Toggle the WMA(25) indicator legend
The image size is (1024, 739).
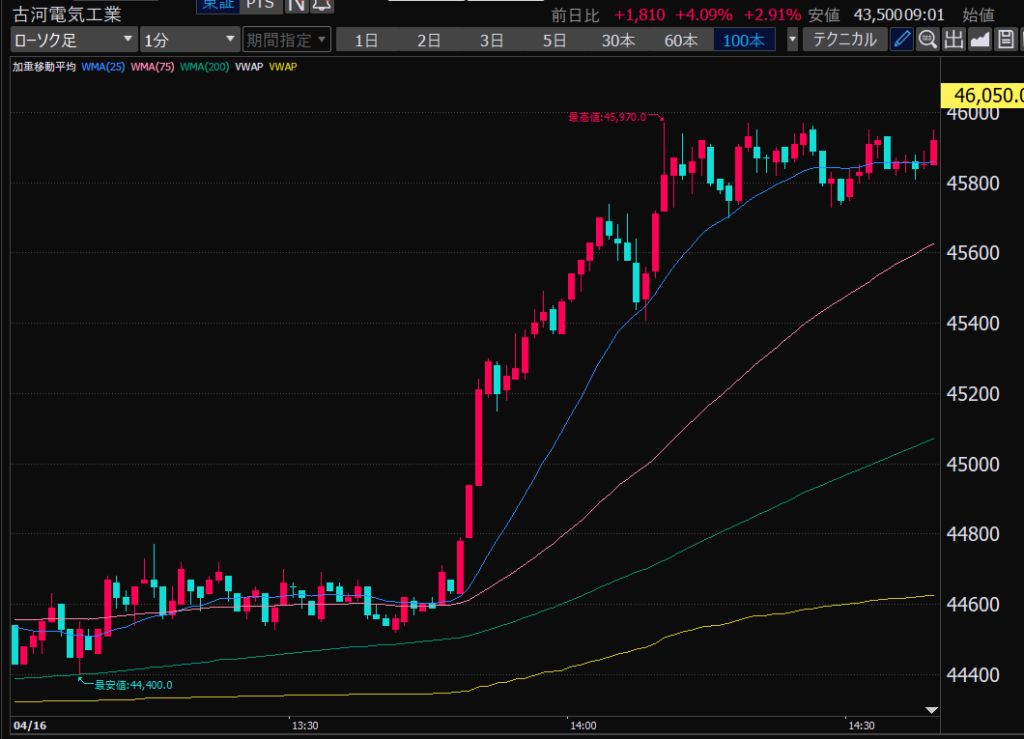tap(101, 67)
